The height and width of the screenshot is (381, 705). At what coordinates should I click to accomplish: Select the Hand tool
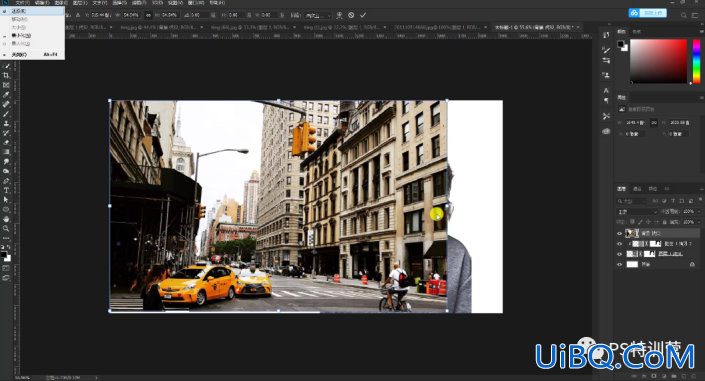tap(6, 219)
